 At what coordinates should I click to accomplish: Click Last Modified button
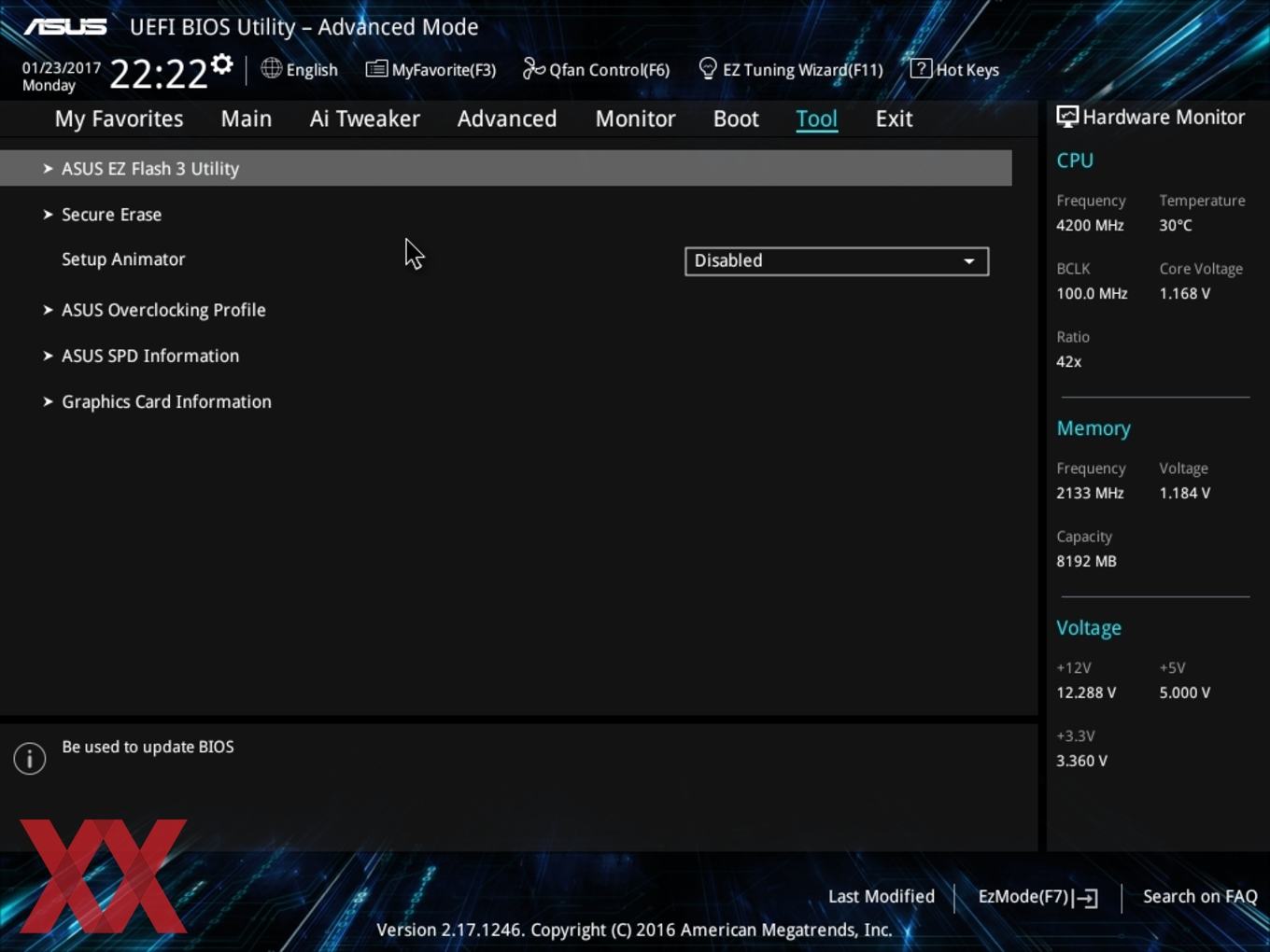(x=882, y=897)
